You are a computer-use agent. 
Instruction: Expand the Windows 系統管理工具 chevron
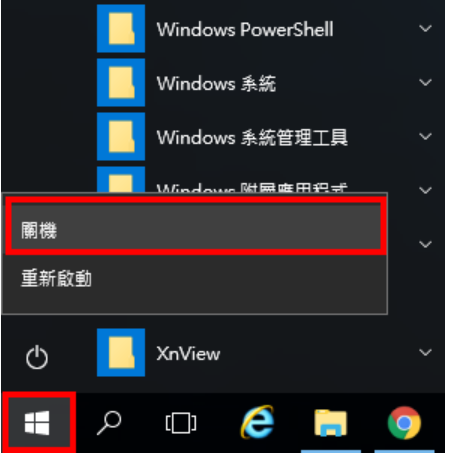pos(425,136)
